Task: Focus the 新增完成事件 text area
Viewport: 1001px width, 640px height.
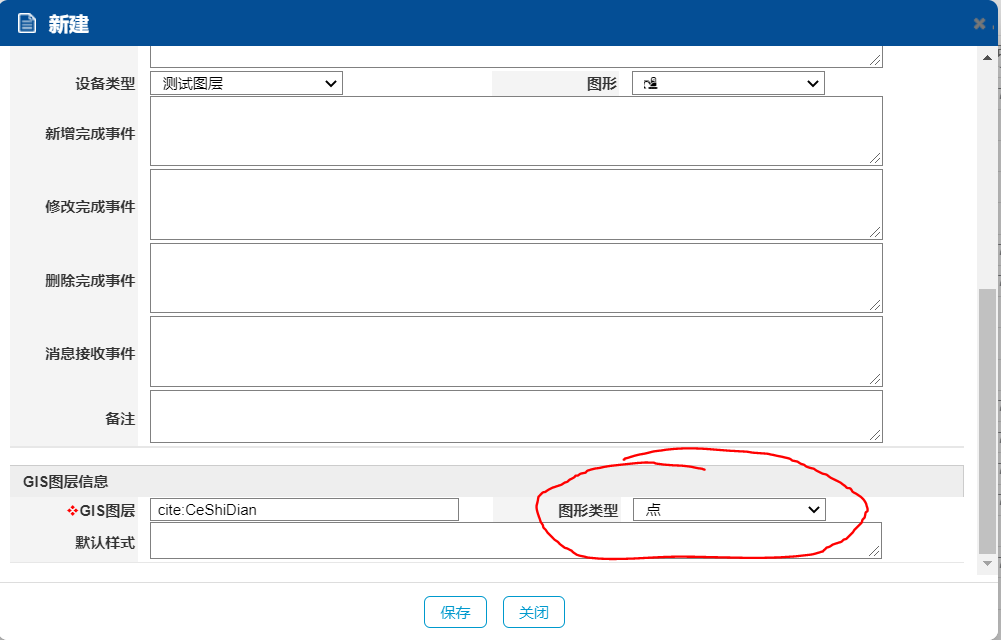Action: tap(516, 131)
